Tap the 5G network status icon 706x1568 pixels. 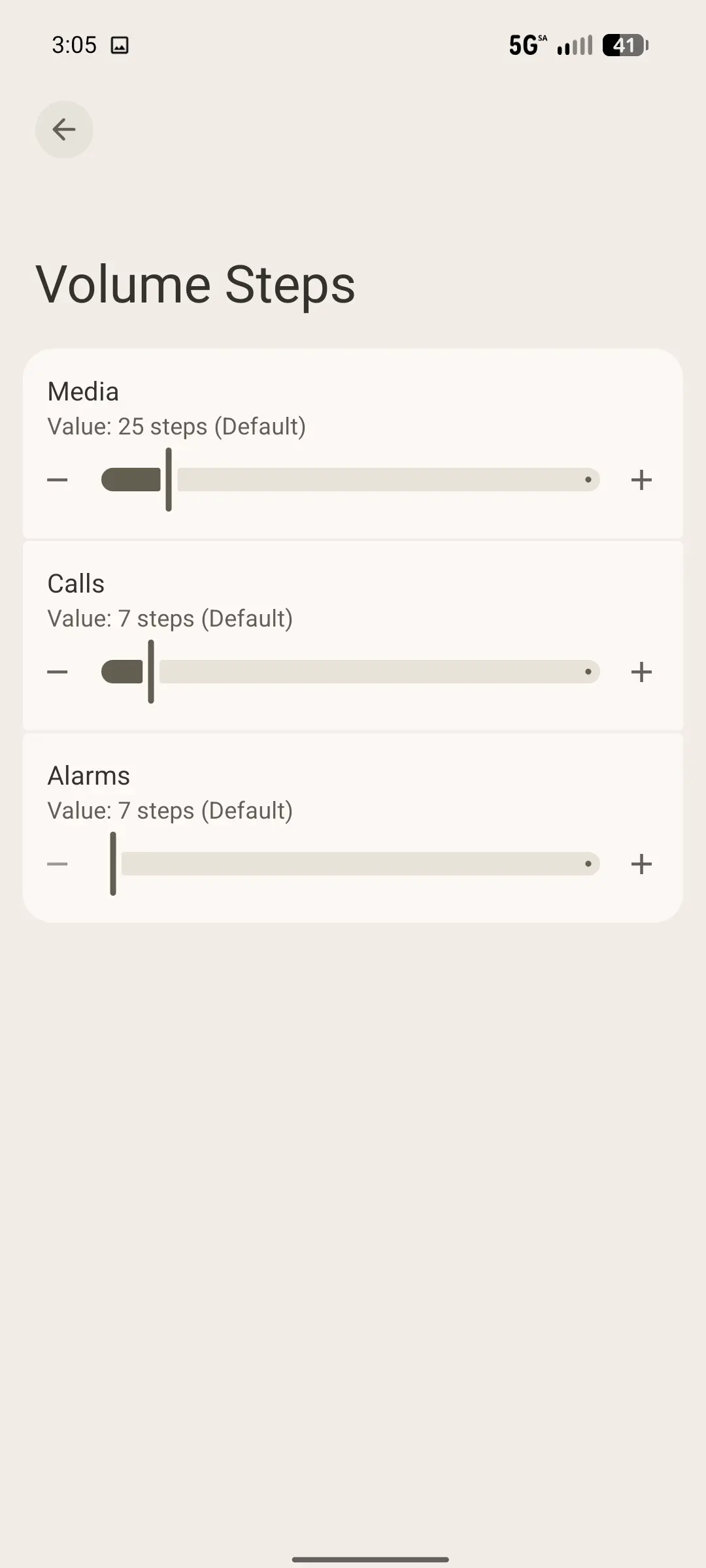coord(528,45)
